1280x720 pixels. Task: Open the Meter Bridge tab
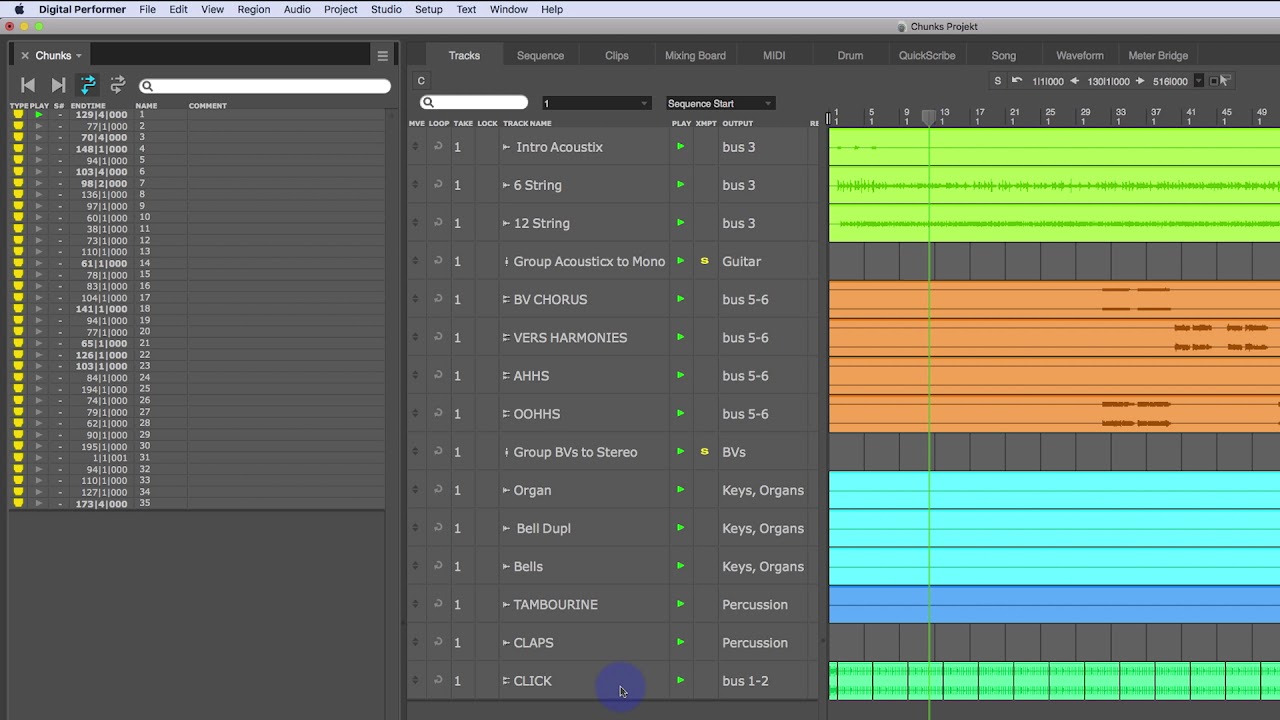[1158, 55]
